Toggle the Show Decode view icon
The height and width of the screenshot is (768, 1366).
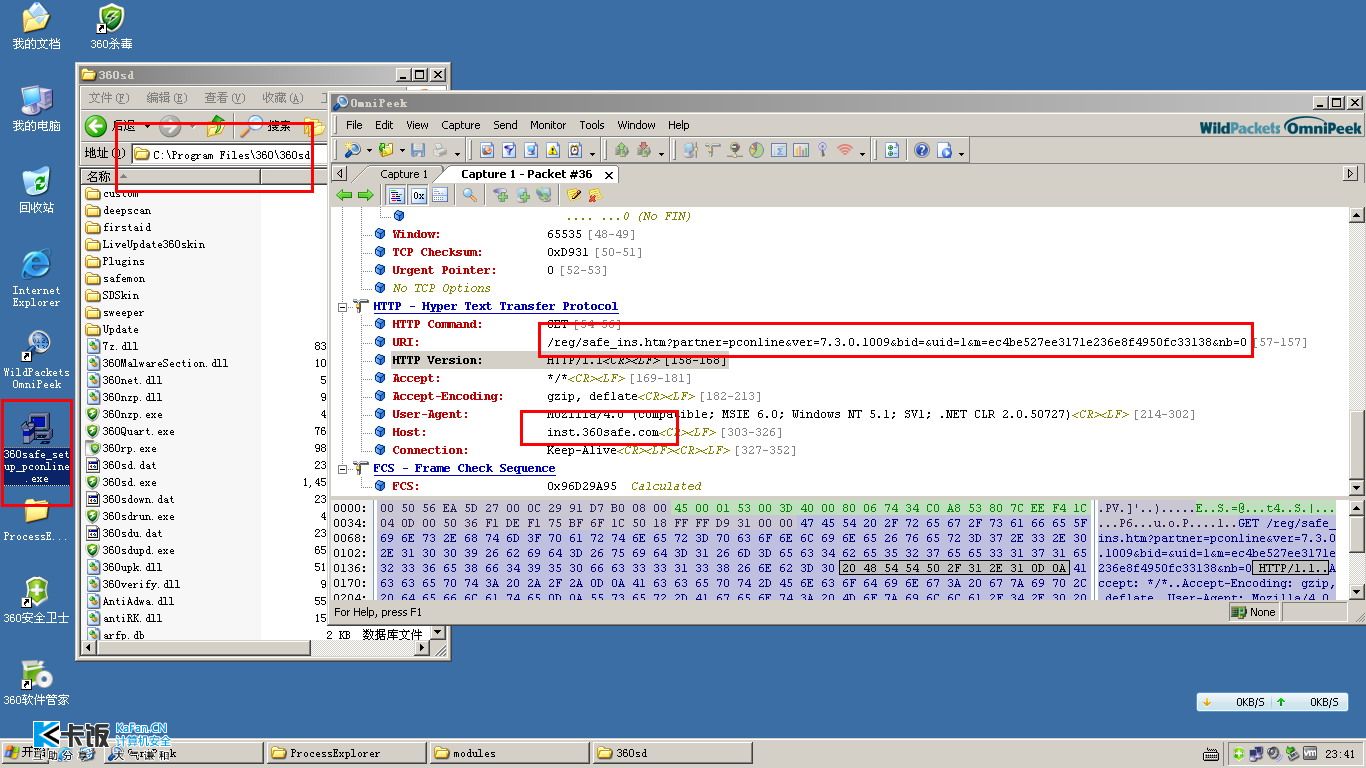coord(397,195)
